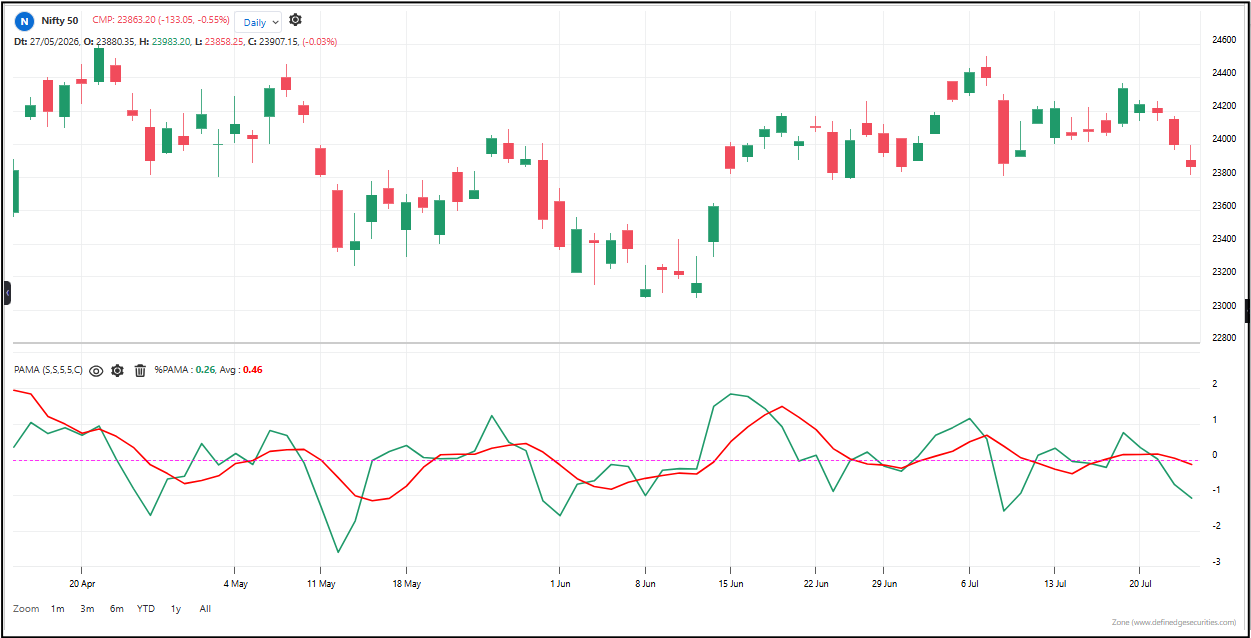
Task: Open Zone definedgesecurities.com credit link
Action: 1173,622
